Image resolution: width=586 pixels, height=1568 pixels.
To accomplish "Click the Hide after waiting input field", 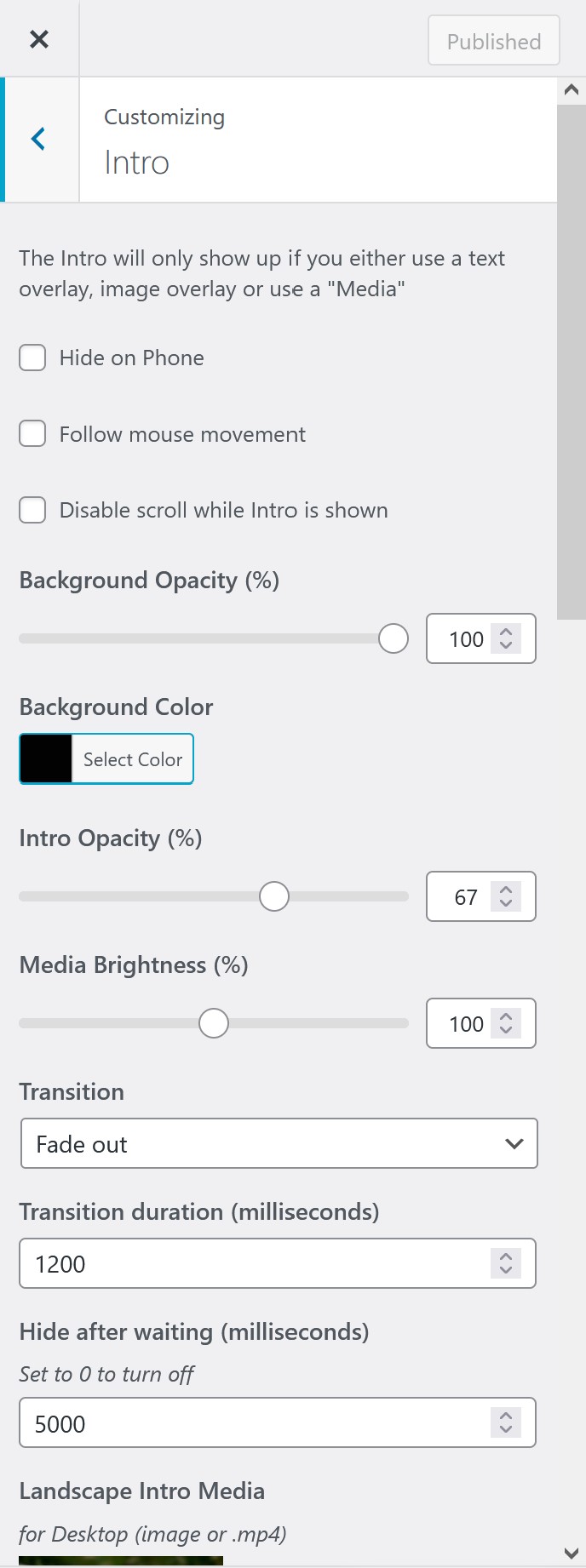I will (x=256, y=1422).
